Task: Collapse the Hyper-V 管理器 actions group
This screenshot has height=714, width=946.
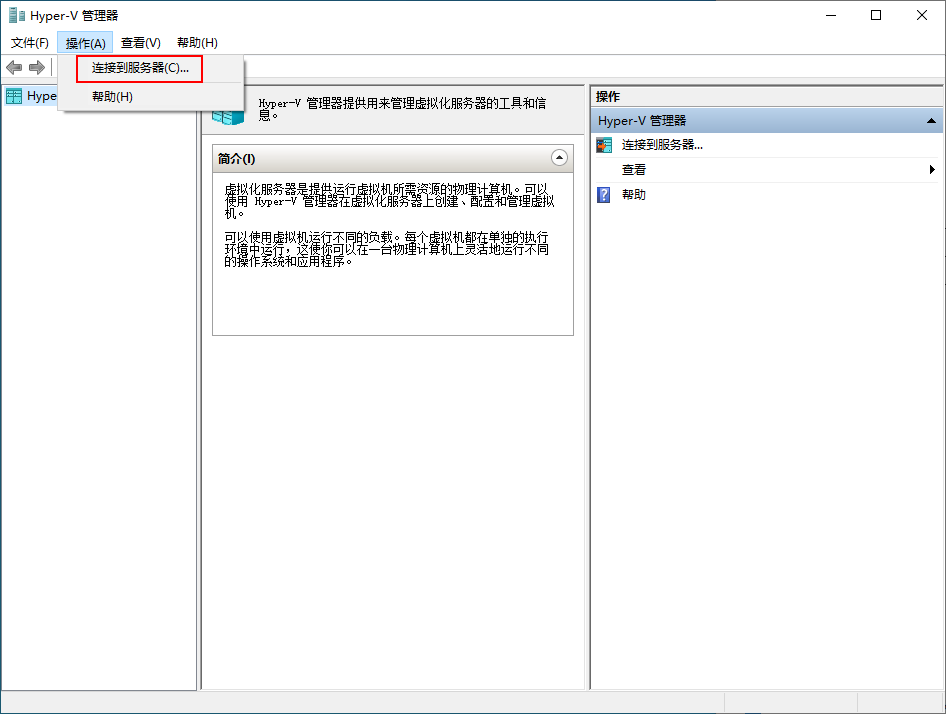Action: click(x=931, y=121)
